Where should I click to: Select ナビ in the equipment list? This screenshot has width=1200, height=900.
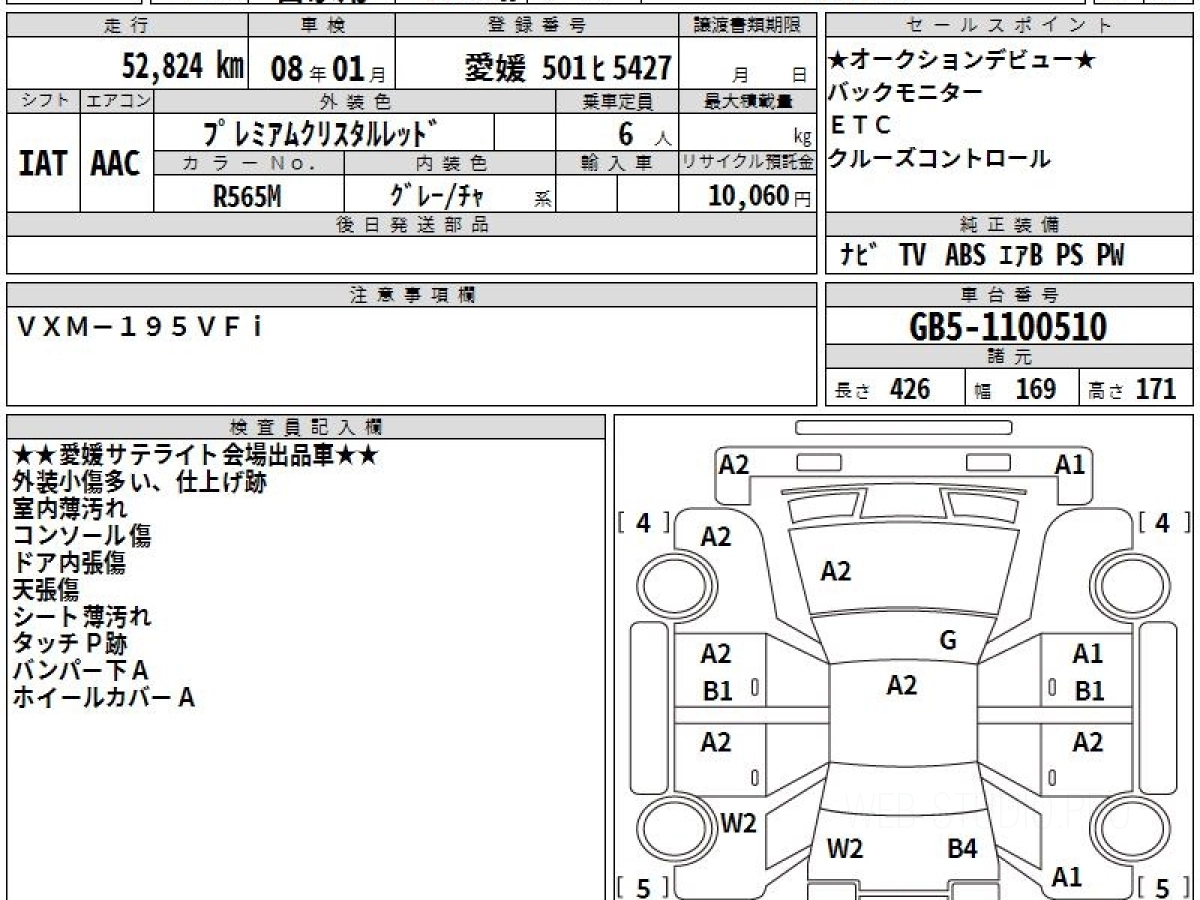(x=859, y=256)
